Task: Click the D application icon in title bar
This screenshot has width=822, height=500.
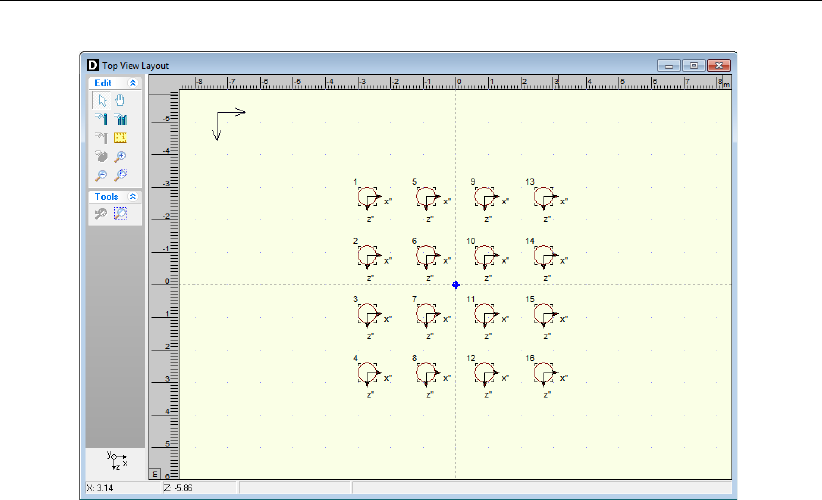Action: coord(92,65)
